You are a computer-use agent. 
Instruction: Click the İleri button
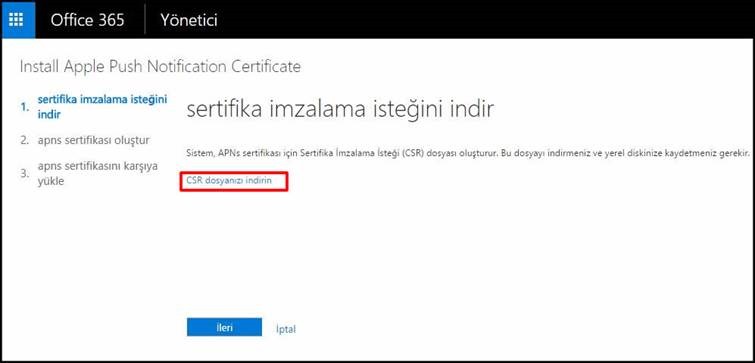[x=224, y=327]
